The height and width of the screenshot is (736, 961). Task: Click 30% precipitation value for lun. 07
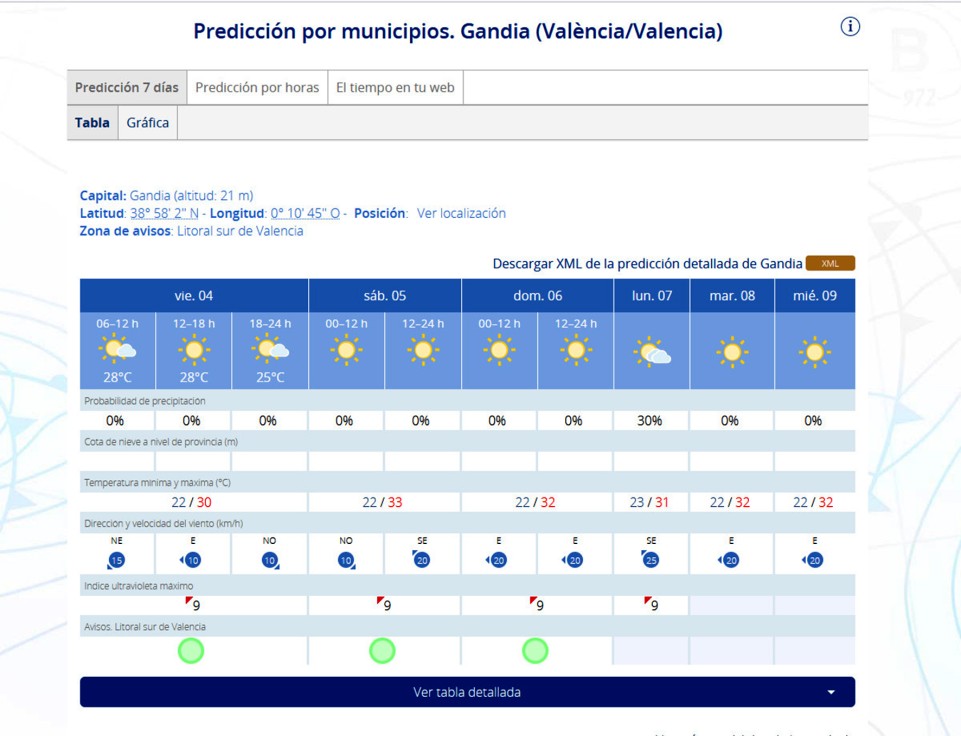tap(650, 420)
